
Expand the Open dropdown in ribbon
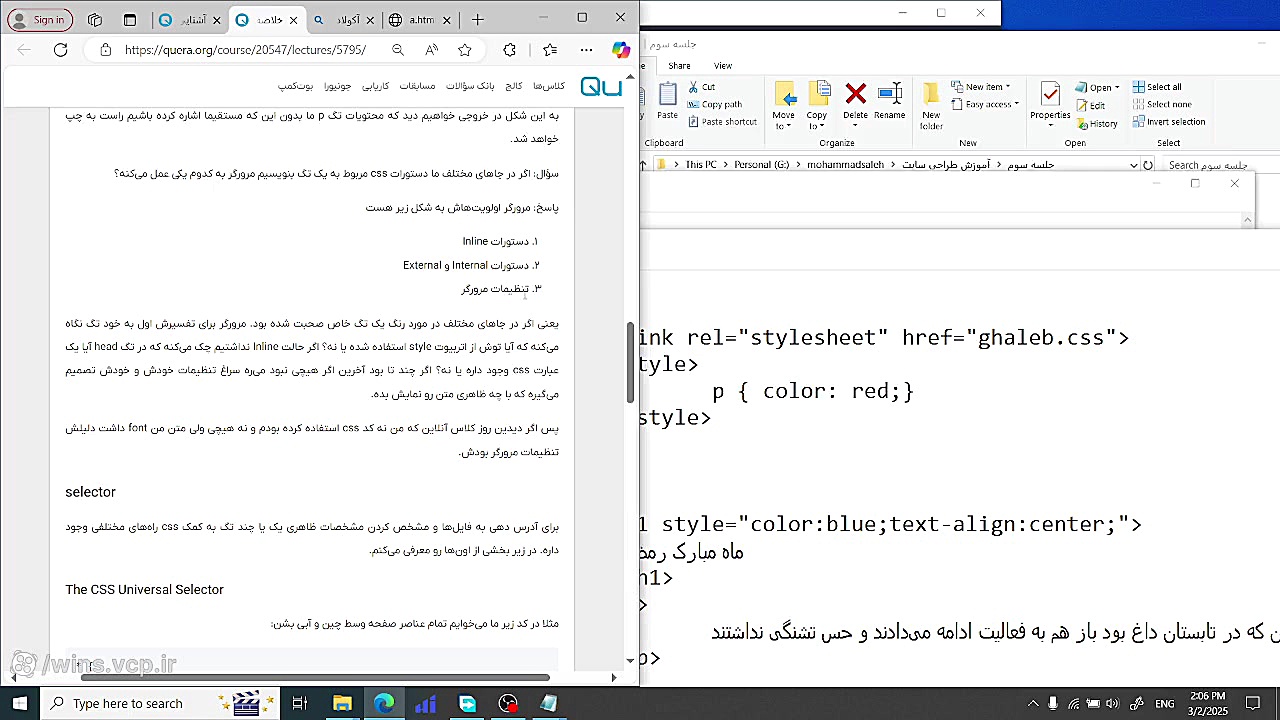pos(1097,87)
